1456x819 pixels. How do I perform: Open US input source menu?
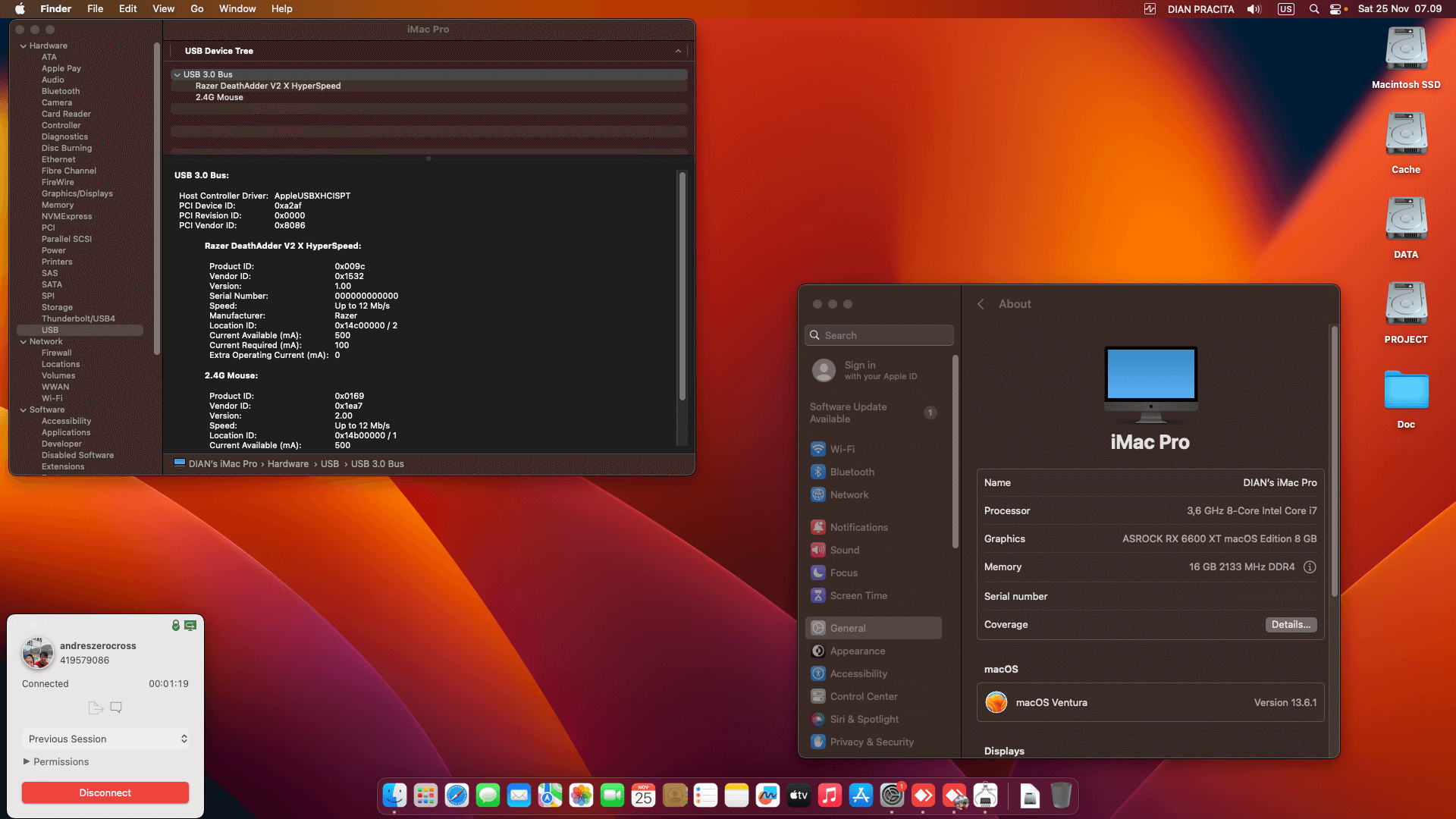point(1286,9)
